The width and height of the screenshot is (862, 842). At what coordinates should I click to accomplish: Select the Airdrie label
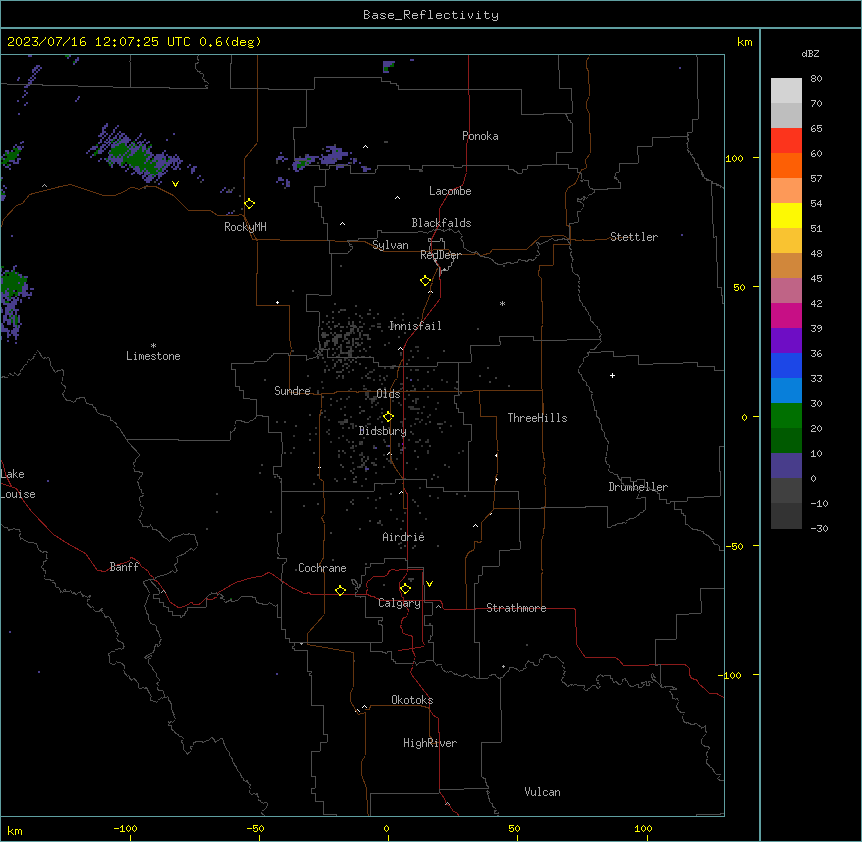pos(403,537)
